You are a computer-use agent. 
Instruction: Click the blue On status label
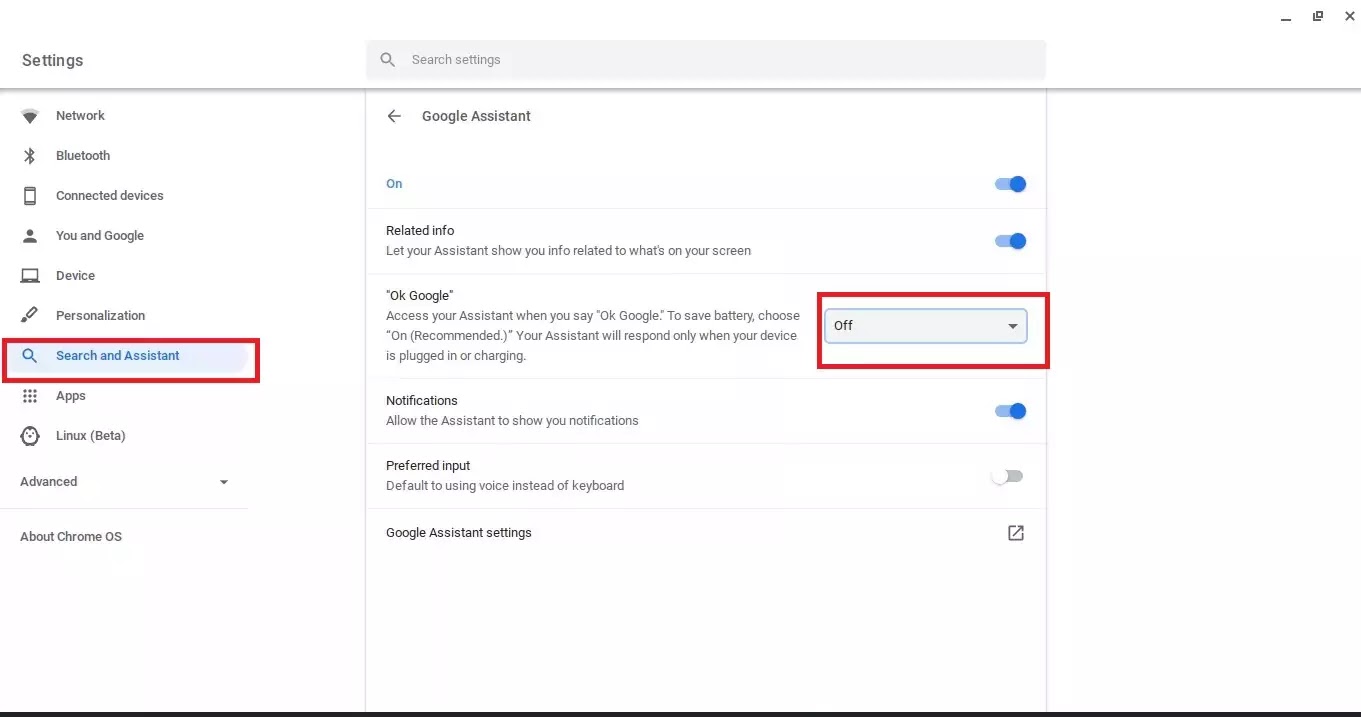click(x=394, y=184)
